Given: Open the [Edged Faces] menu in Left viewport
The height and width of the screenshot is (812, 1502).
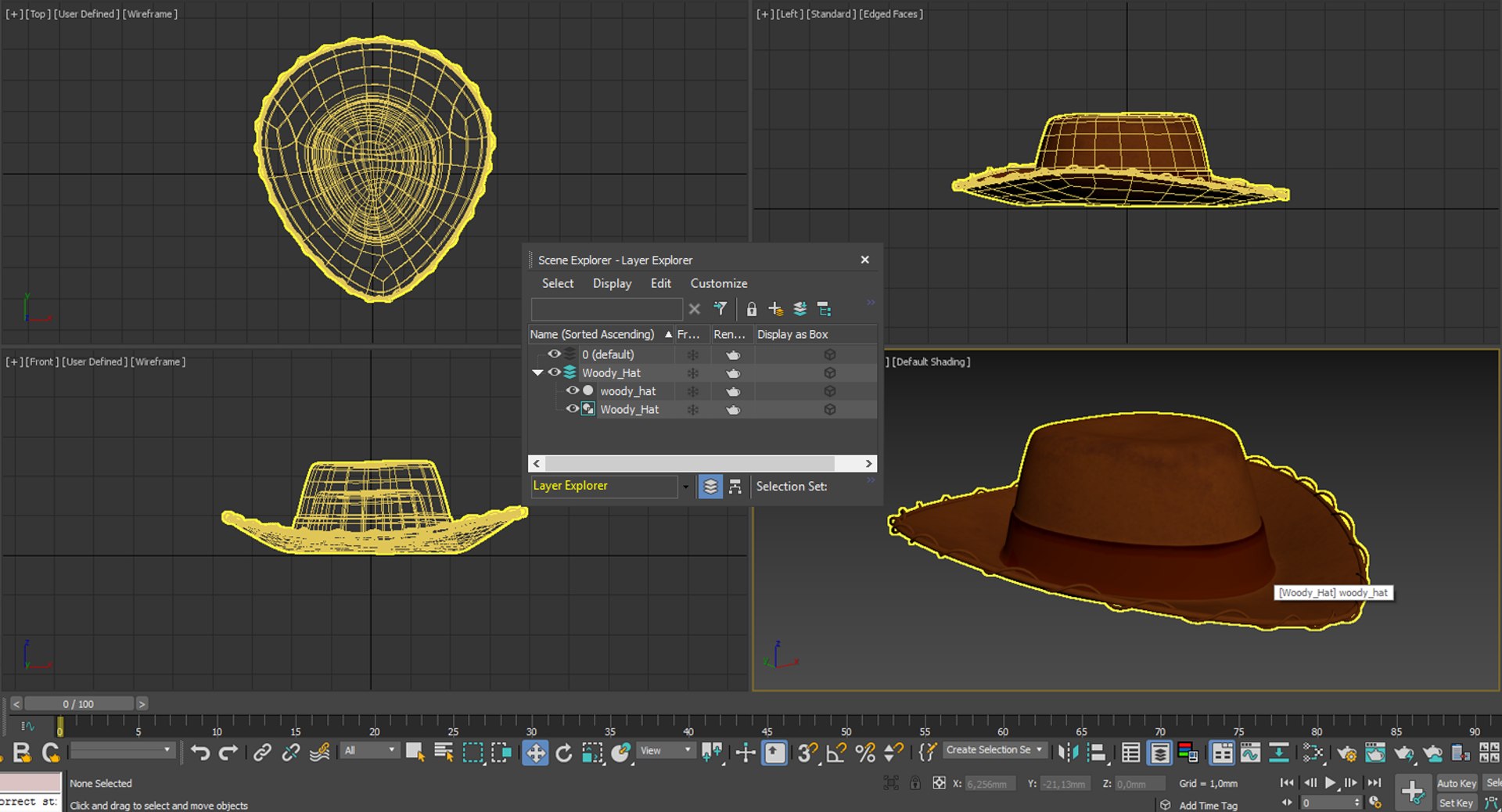Looking at the screenshot, I should tap(891, 14).
